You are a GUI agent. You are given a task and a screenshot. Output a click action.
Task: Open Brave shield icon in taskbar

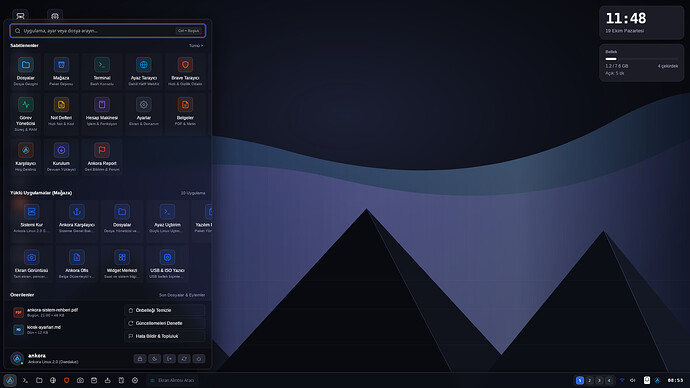click(x=66, y=381)
